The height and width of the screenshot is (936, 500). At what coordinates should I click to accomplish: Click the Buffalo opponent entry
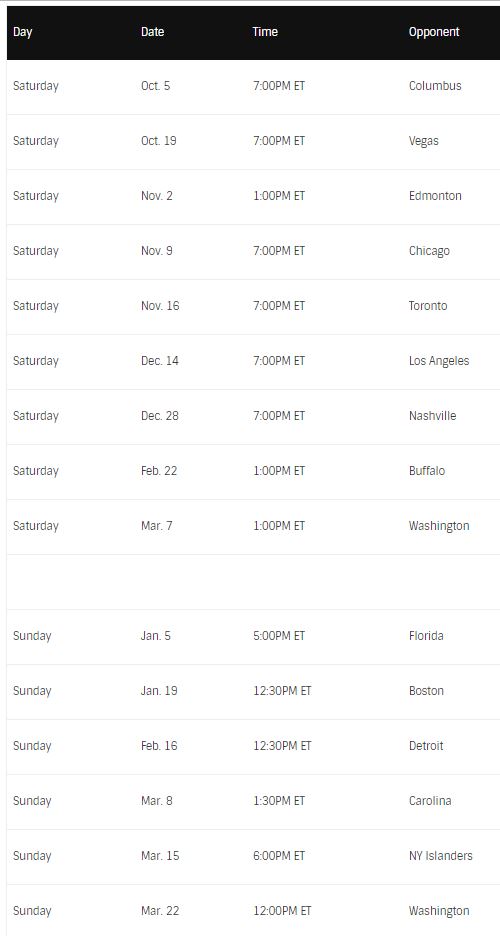click(427, 470)
